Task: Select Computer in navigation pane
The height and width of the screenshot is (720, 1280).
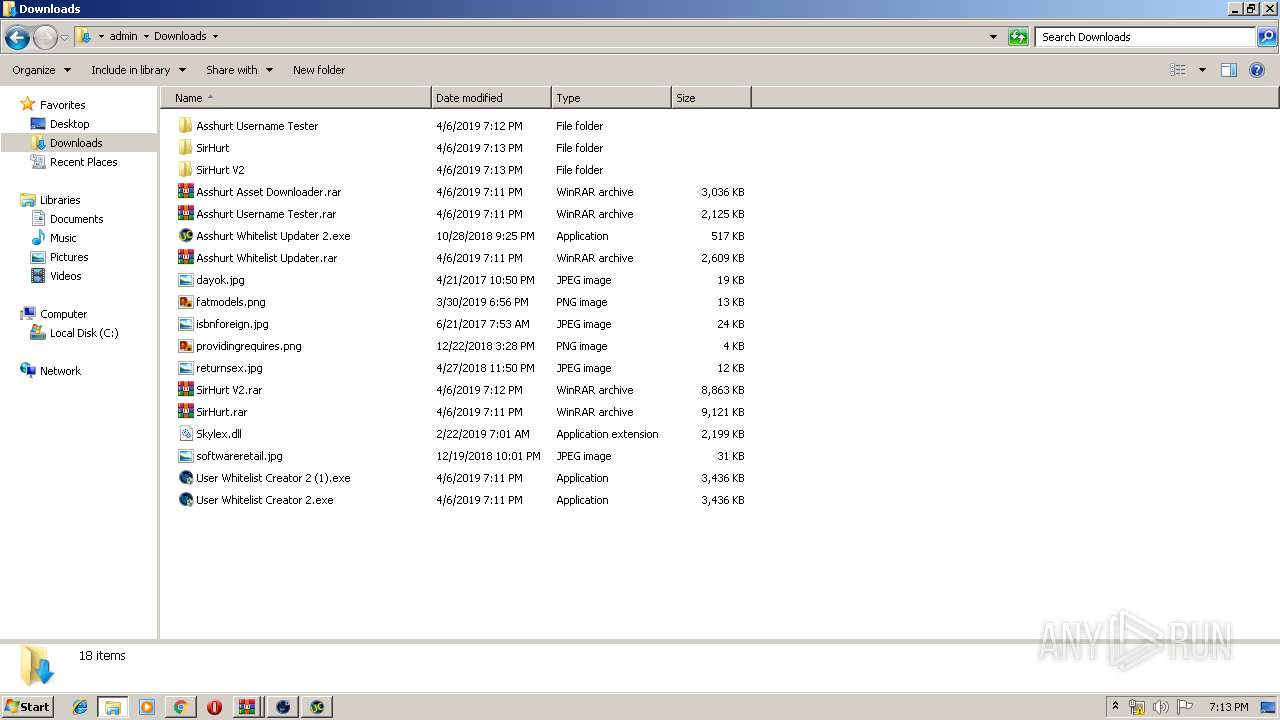Action: tap(63, 314)
